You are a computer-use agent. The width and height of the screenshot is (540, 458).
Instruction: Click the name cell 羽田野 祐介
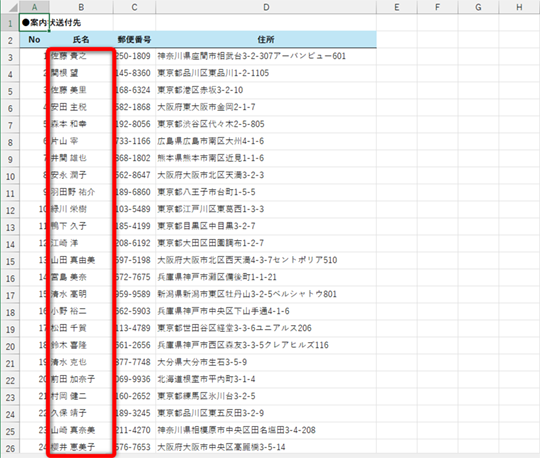point(81,192)
